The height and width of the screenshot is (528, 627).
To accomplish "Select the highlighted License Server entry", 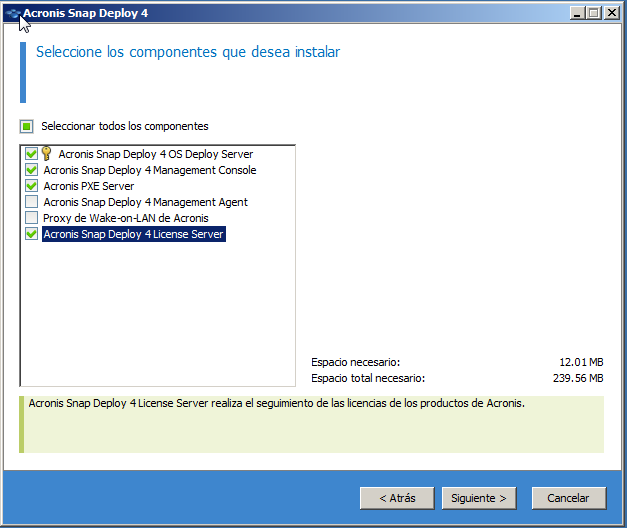I will (x=134, y=234).
